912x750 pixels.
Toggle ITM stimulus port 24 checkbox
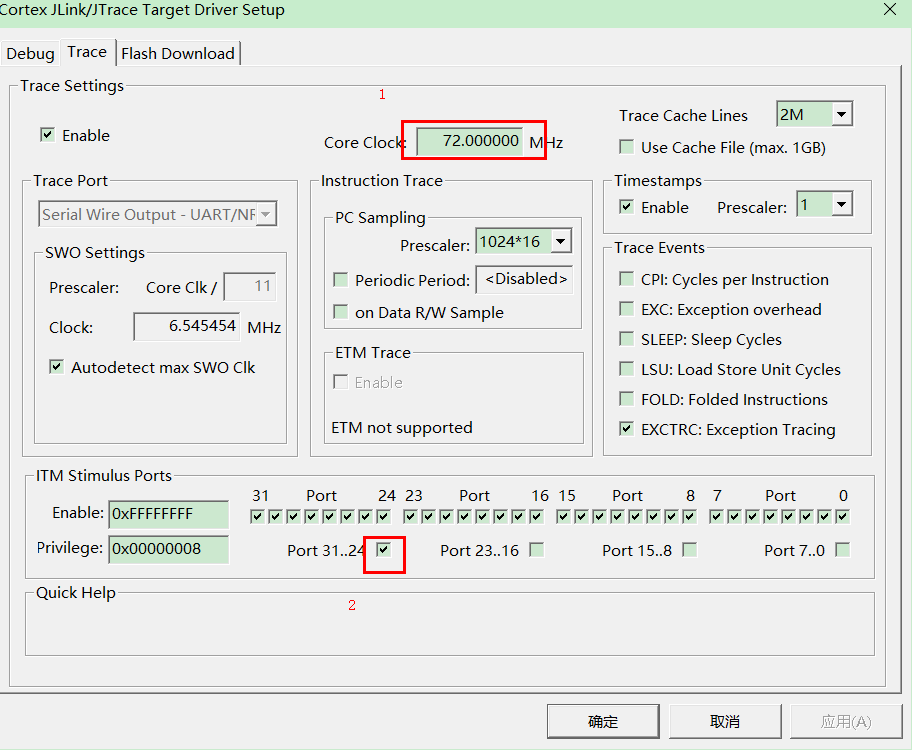point(383,516)
